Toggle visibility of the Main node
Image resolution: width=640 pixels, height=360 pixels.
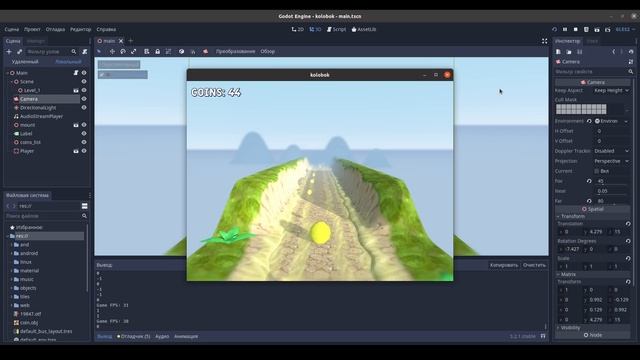coord(84,73)
